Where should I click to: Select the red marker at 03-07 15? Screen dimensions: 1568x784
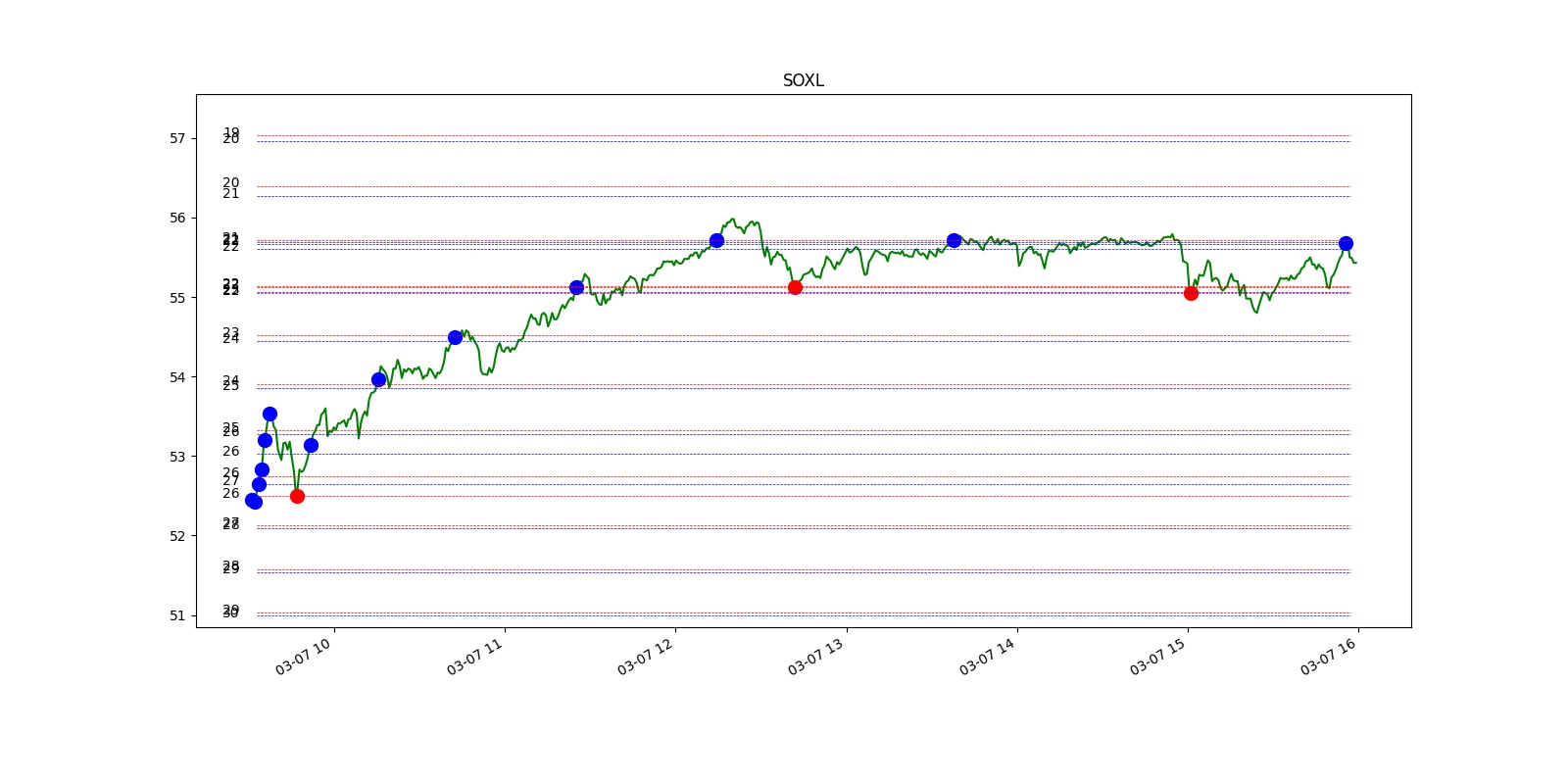click(x=1191, y=293)
